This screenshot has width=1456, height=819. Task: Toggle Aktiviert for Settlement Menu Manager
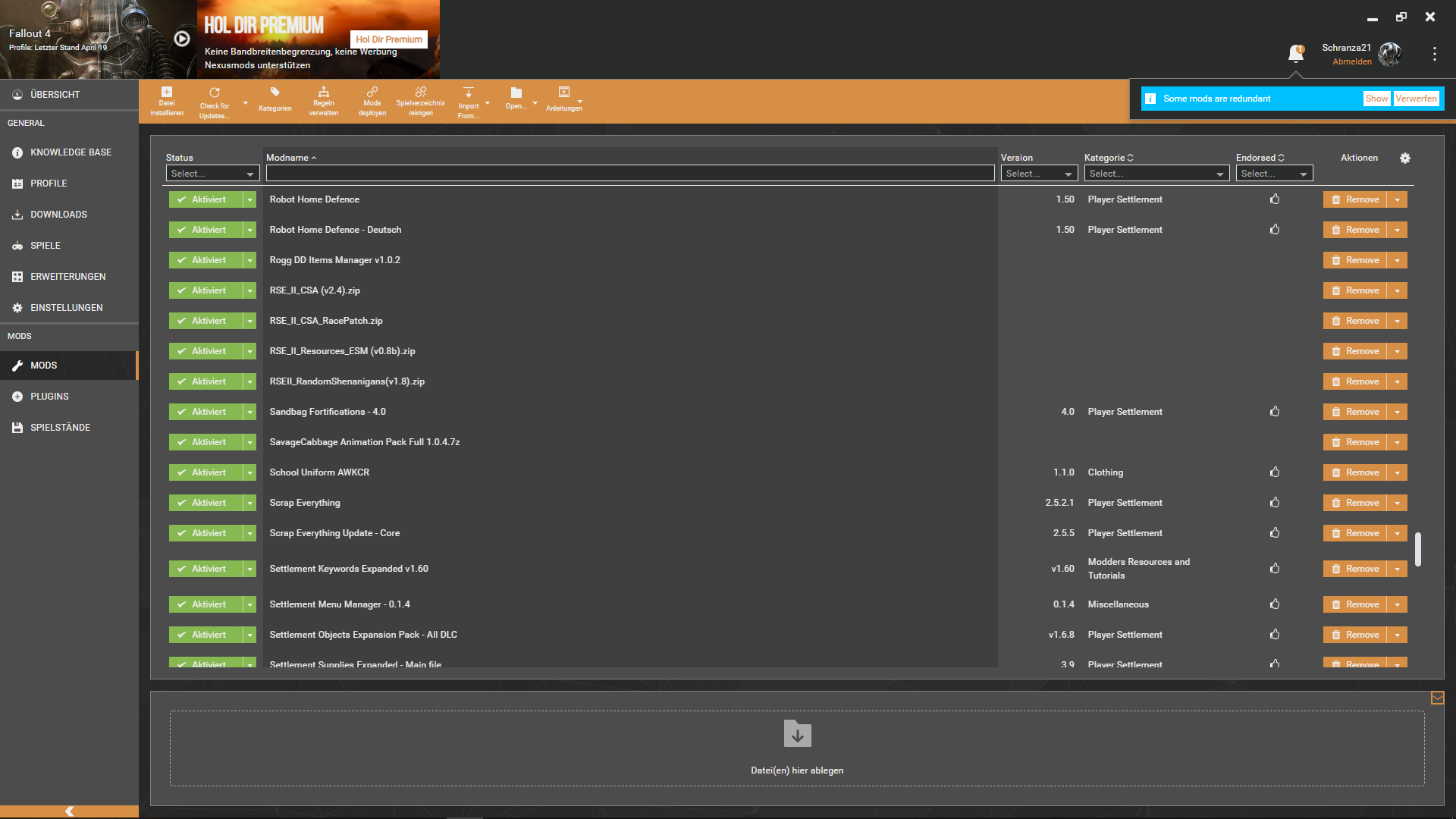point(206,604)
